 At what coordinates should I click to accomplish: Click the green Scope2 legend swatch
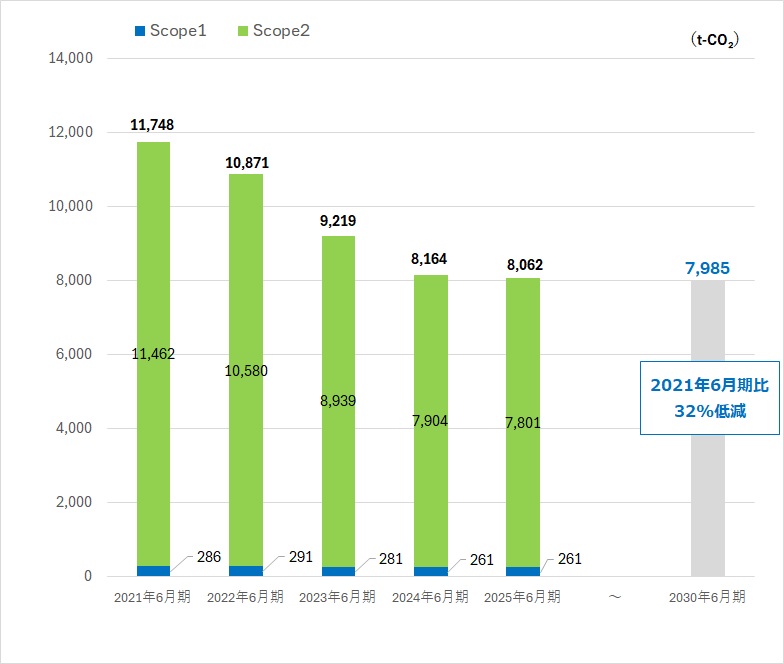click(241, 32)
